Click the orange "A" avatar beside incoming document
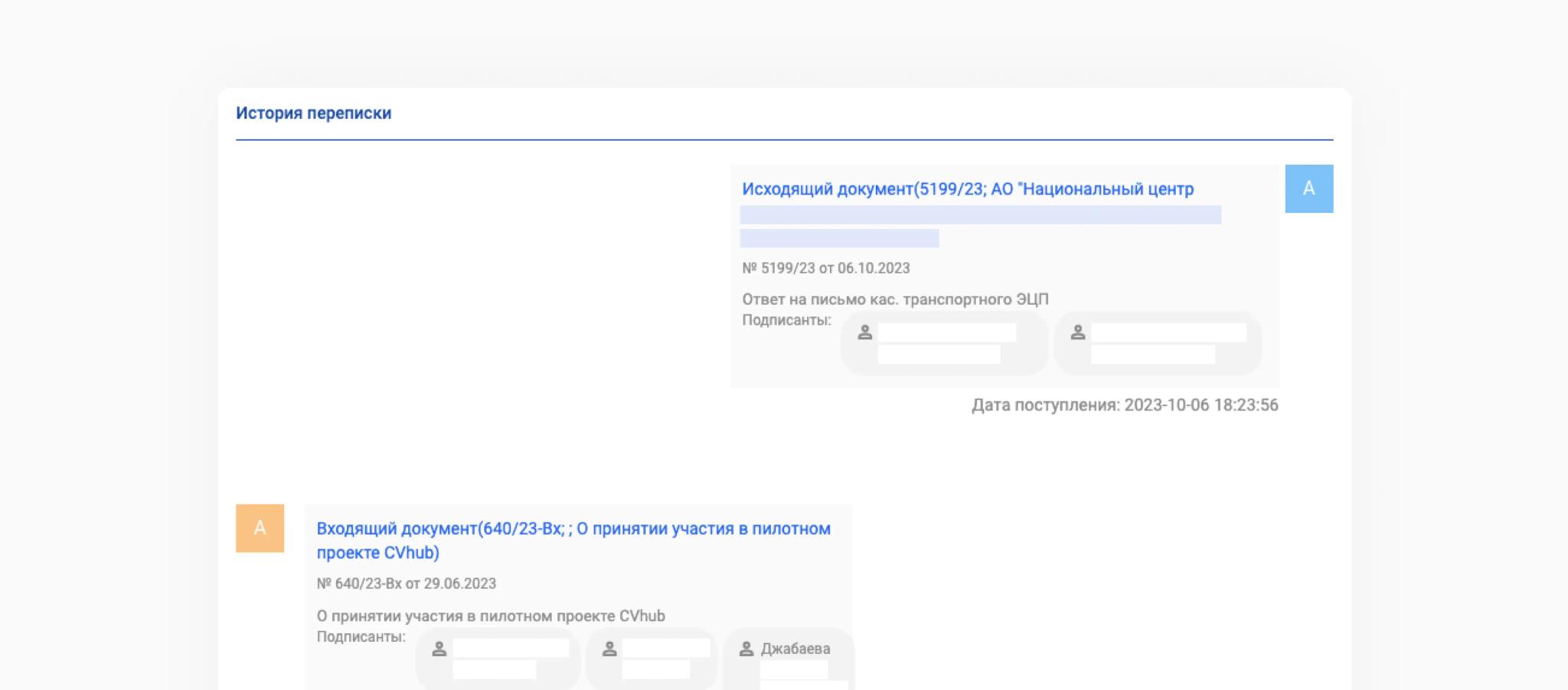The image size is (1568, 690). click(x=260, y=528)
